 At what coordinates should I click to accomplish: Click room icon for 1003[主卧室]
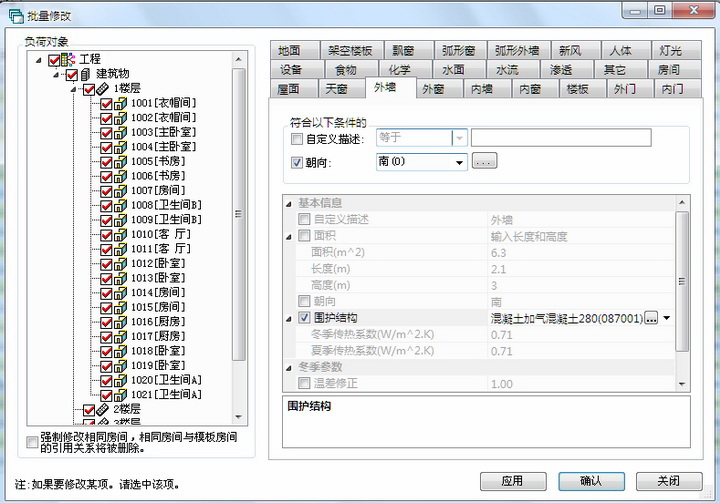coord(120,133)
